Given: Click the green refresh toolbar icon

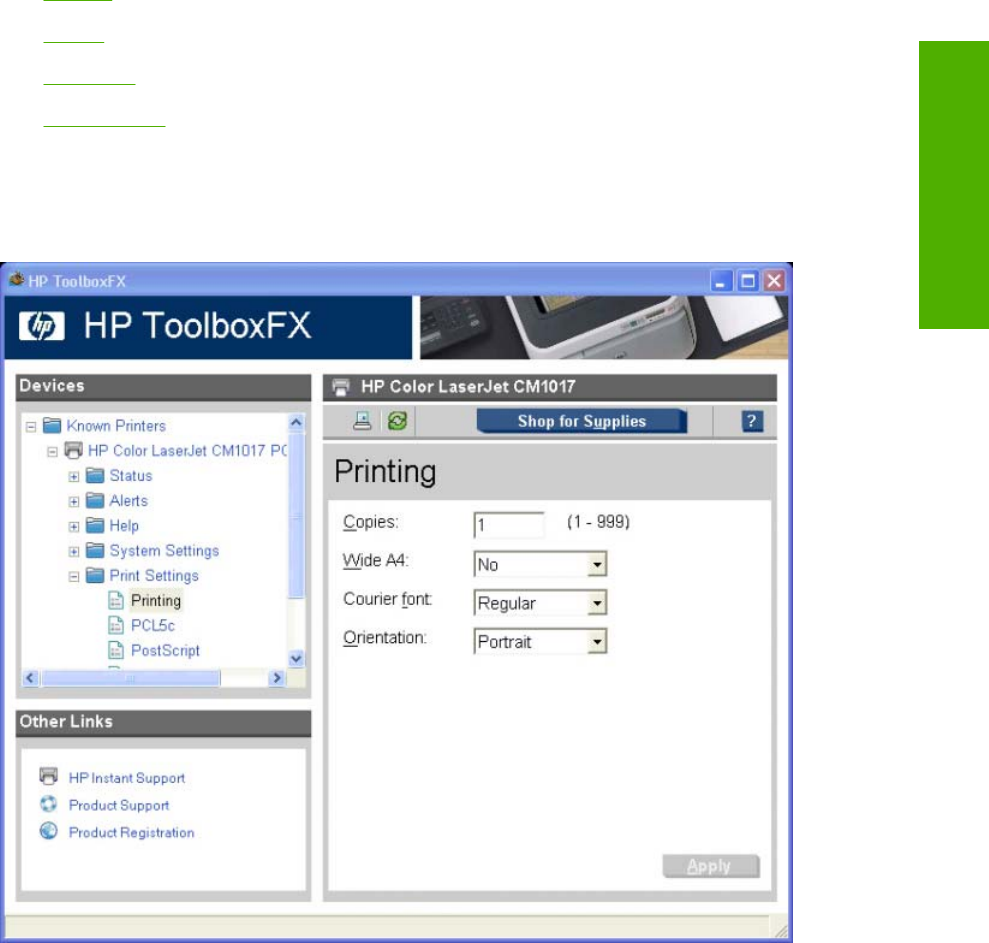Looking at the screenshot, I should click(397, 421).
